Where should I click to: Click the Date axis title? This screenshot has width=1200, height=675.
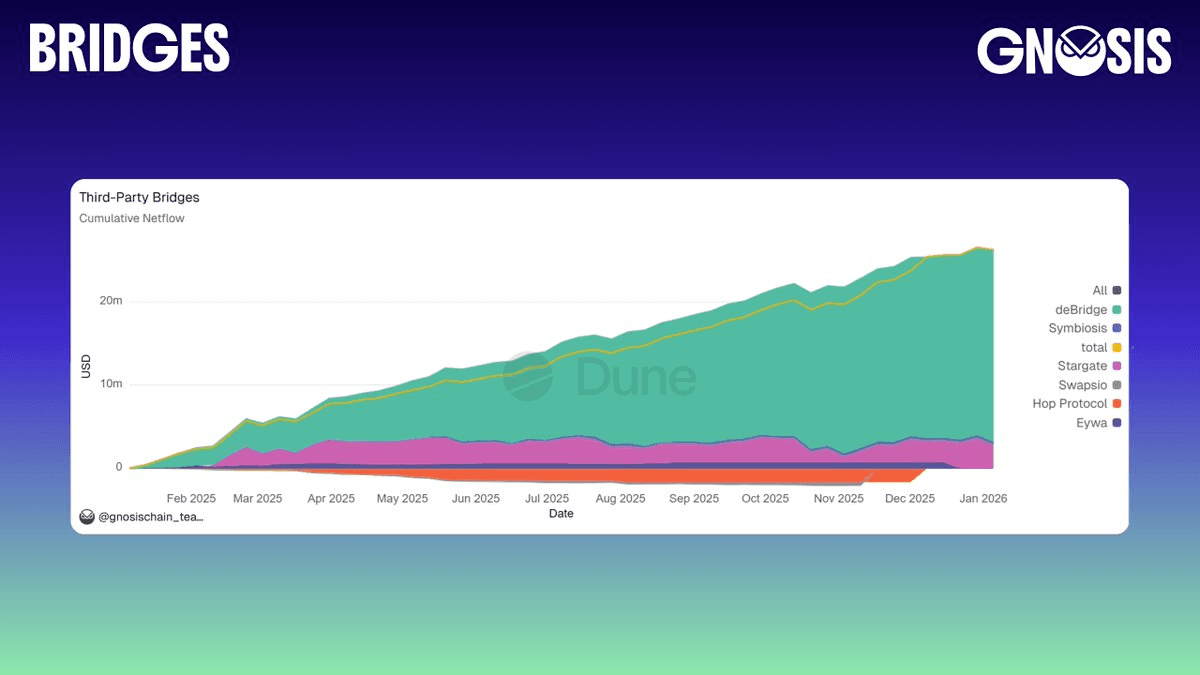tap(561, 513)
